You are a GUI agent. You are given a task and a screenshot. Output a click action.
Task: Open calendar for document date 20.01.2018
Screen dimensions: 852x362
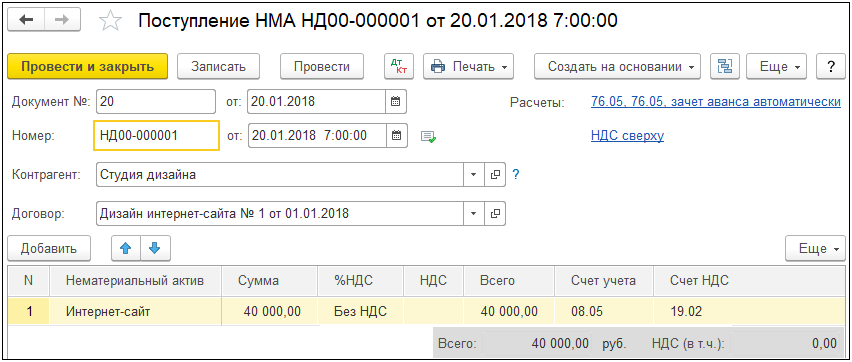pyautogui.click(x=396, y=102)
